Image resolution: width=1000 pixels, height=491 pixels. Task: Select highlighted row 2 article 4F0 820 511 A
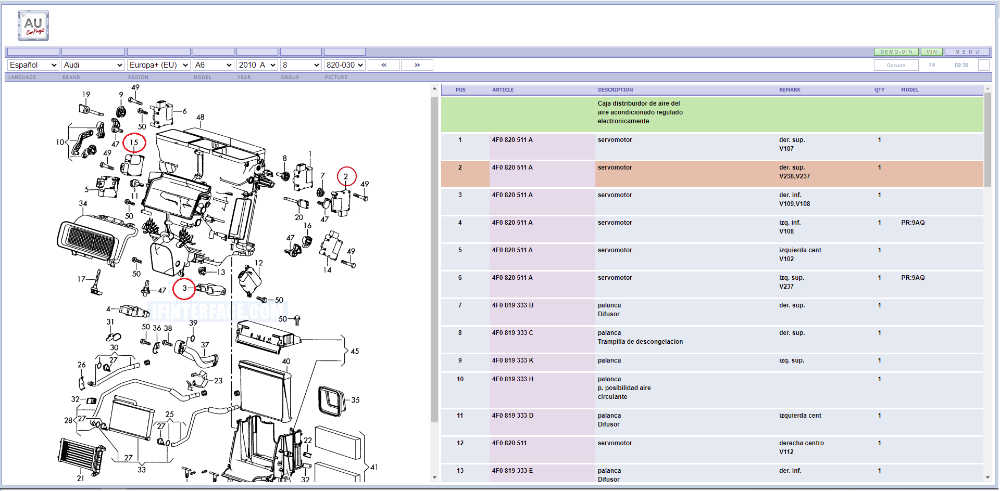512,168
